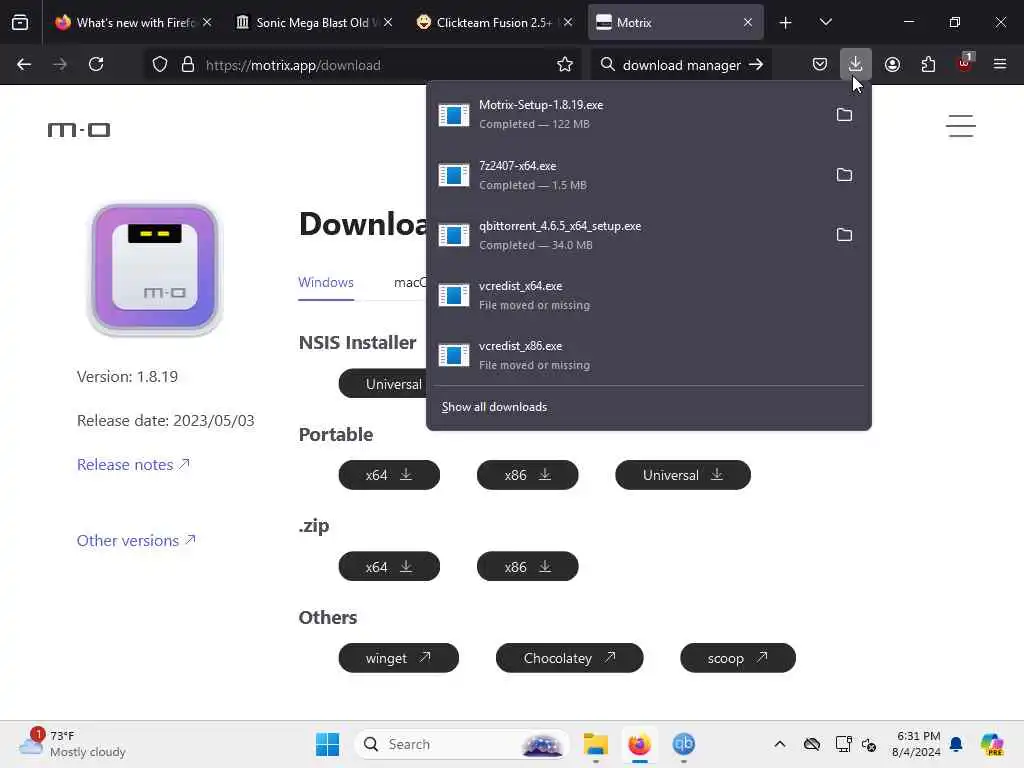Select vcredist_x86.exe download entry
Viewport: 1024px width, 768px height.
pyautogui.click(x=648, y=355)
